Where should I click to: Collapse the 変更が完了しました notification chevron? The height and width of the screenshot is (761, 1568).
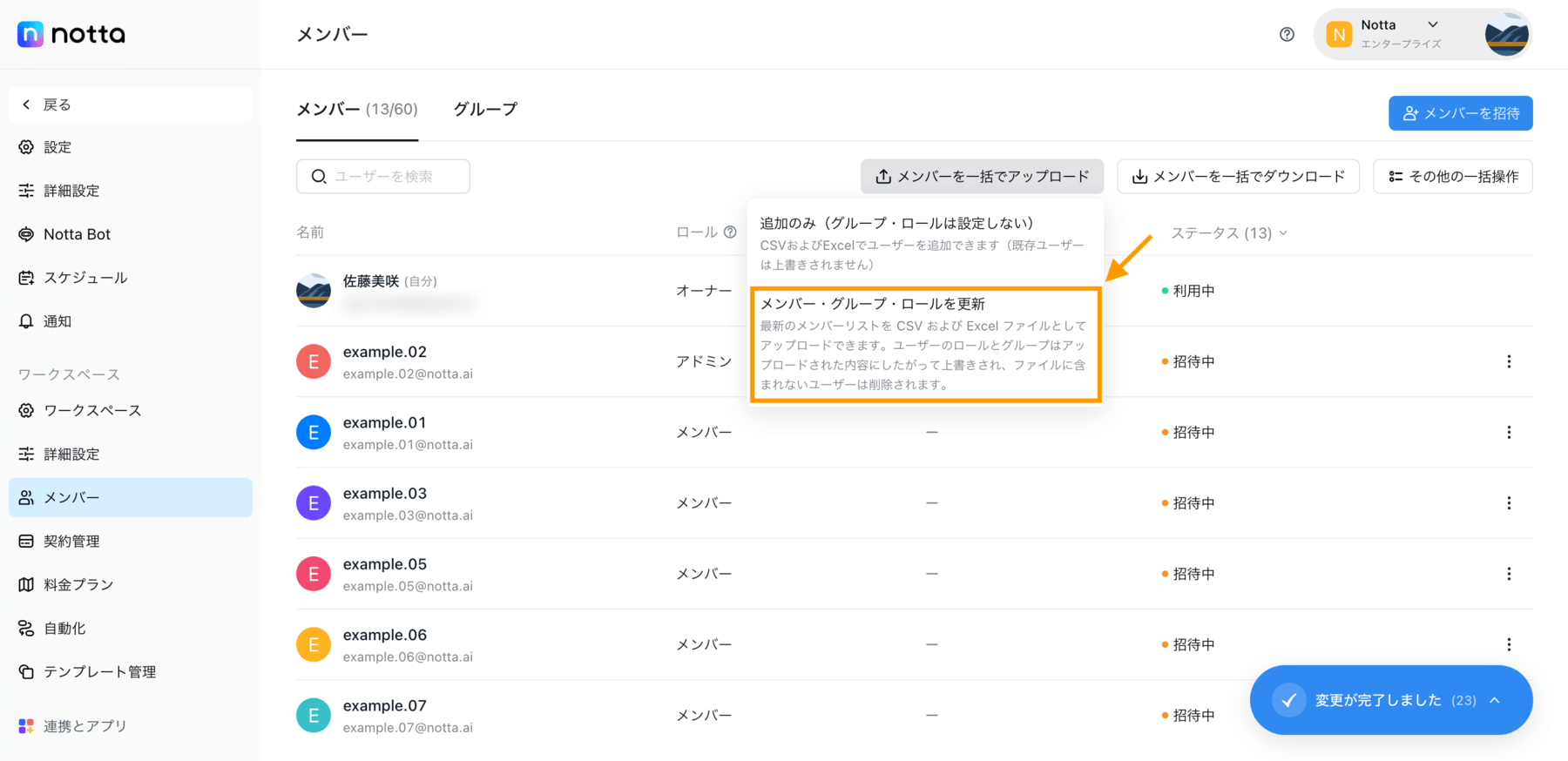1495,700
